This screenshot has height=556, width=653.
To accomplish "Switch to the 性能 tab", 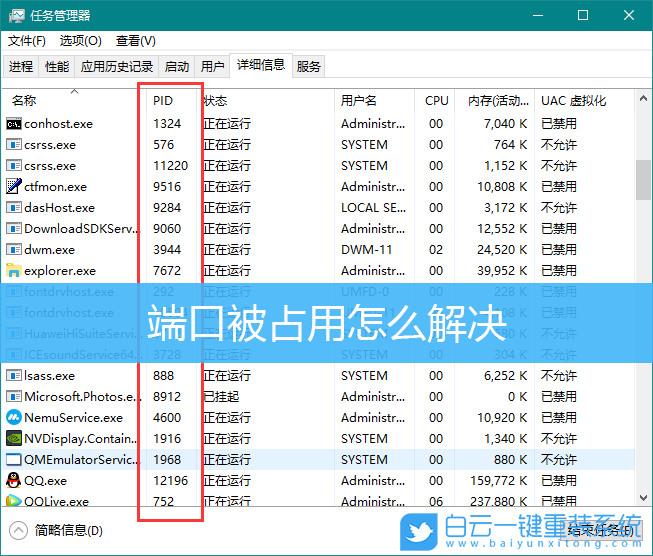I will pos(57,67).
